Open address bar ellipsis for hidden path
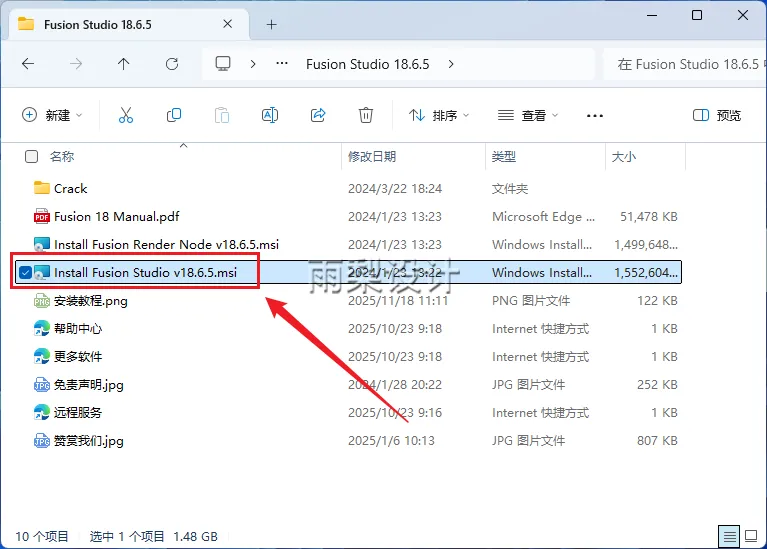767x549 pixels. coord(282,64)
